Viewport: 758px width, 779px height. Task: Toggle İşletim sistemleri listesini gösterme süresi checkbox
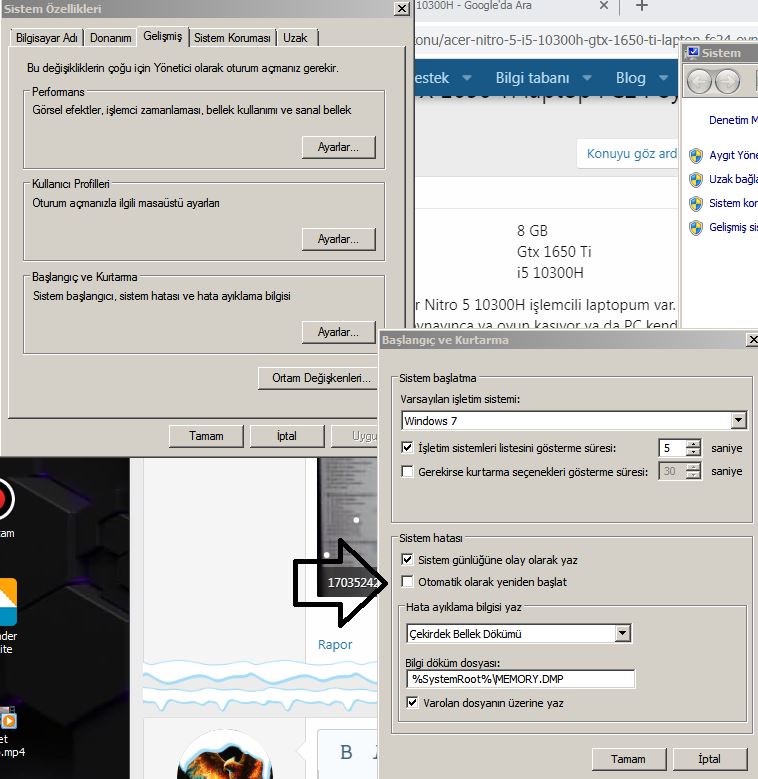407,448
